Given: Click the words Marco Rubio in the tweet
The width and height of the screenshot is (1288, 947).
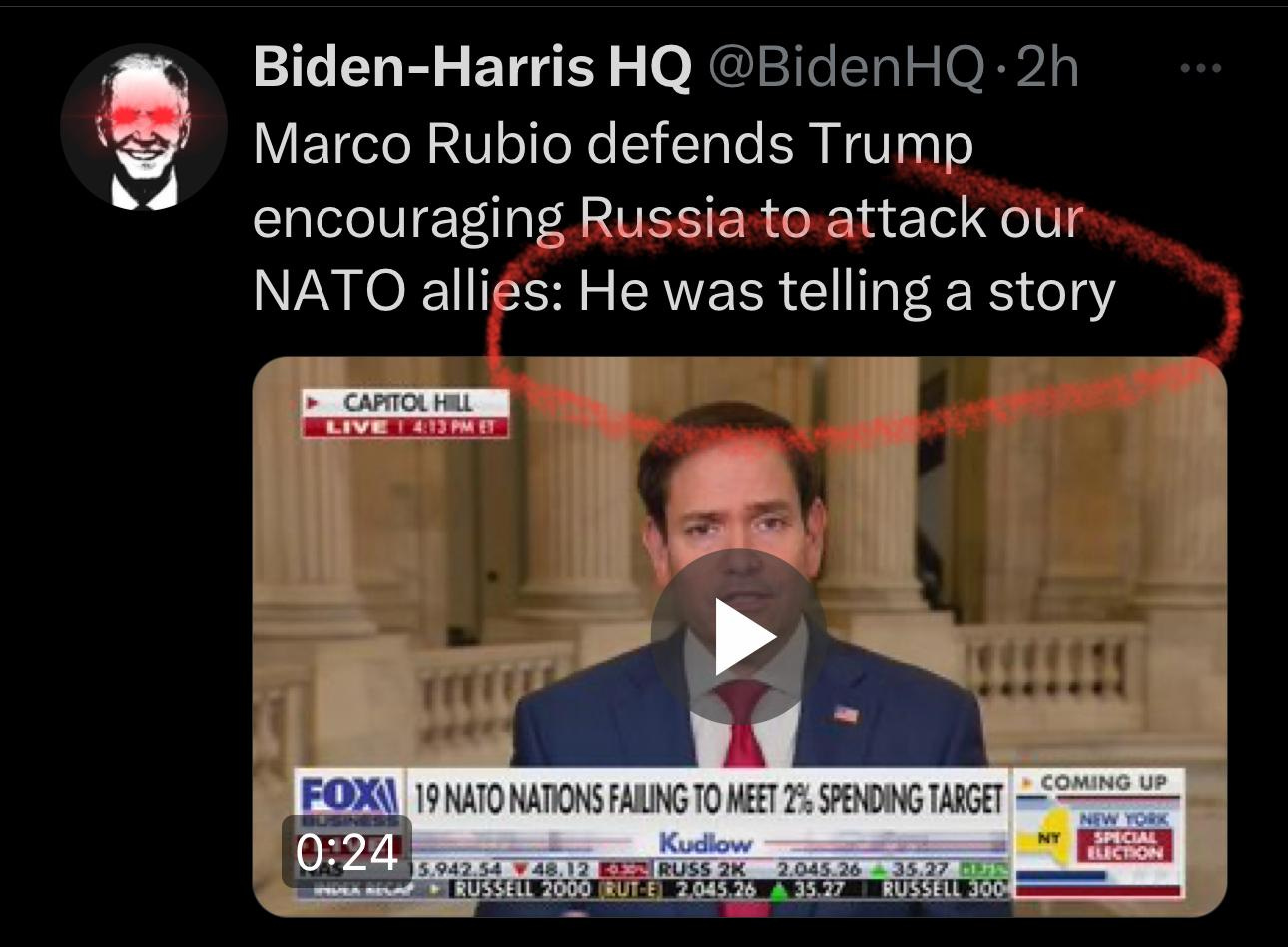Looking at the screenshot, I should (412, 145).
